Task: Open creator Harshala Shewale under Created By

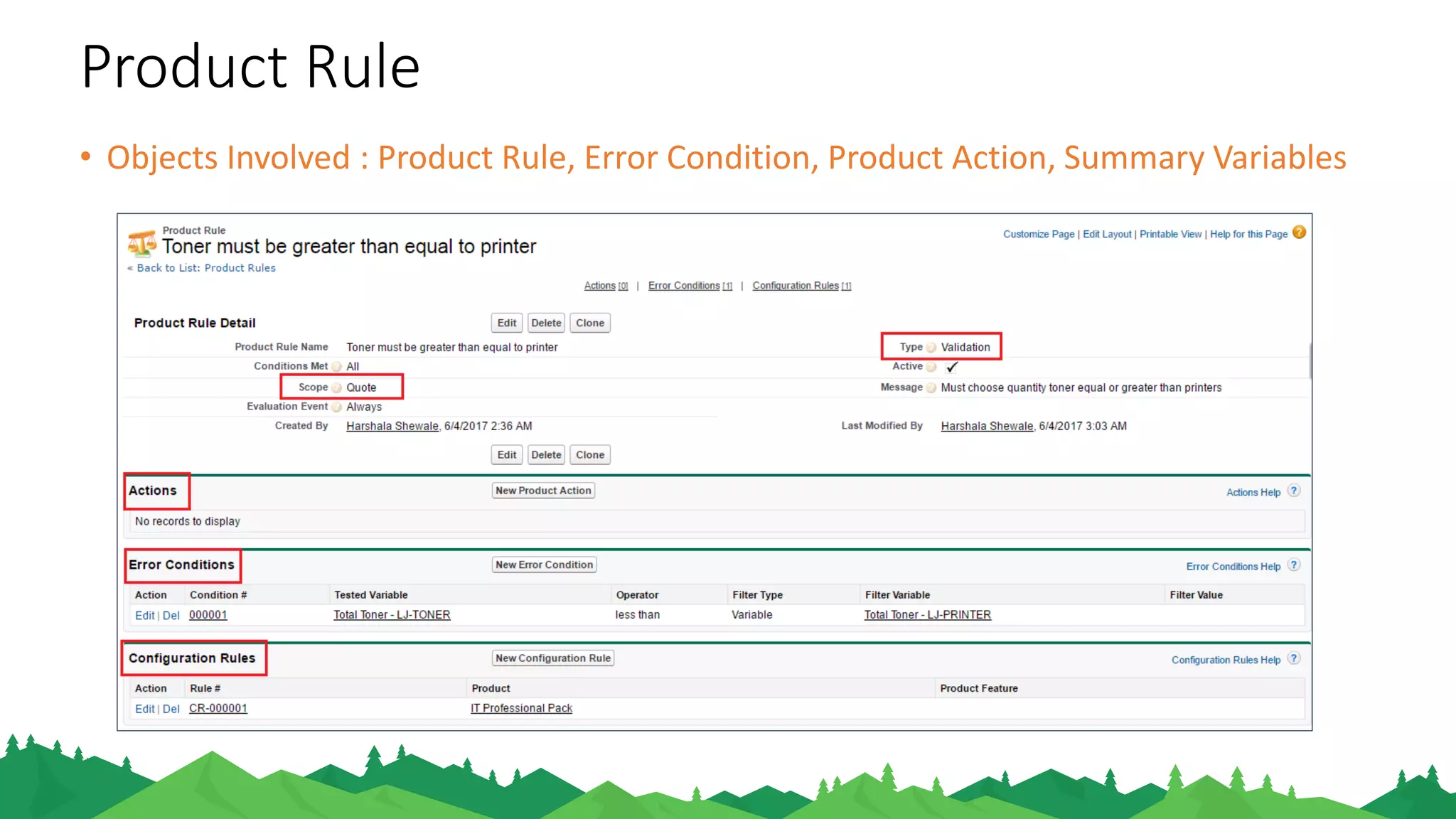Action: 392,426
